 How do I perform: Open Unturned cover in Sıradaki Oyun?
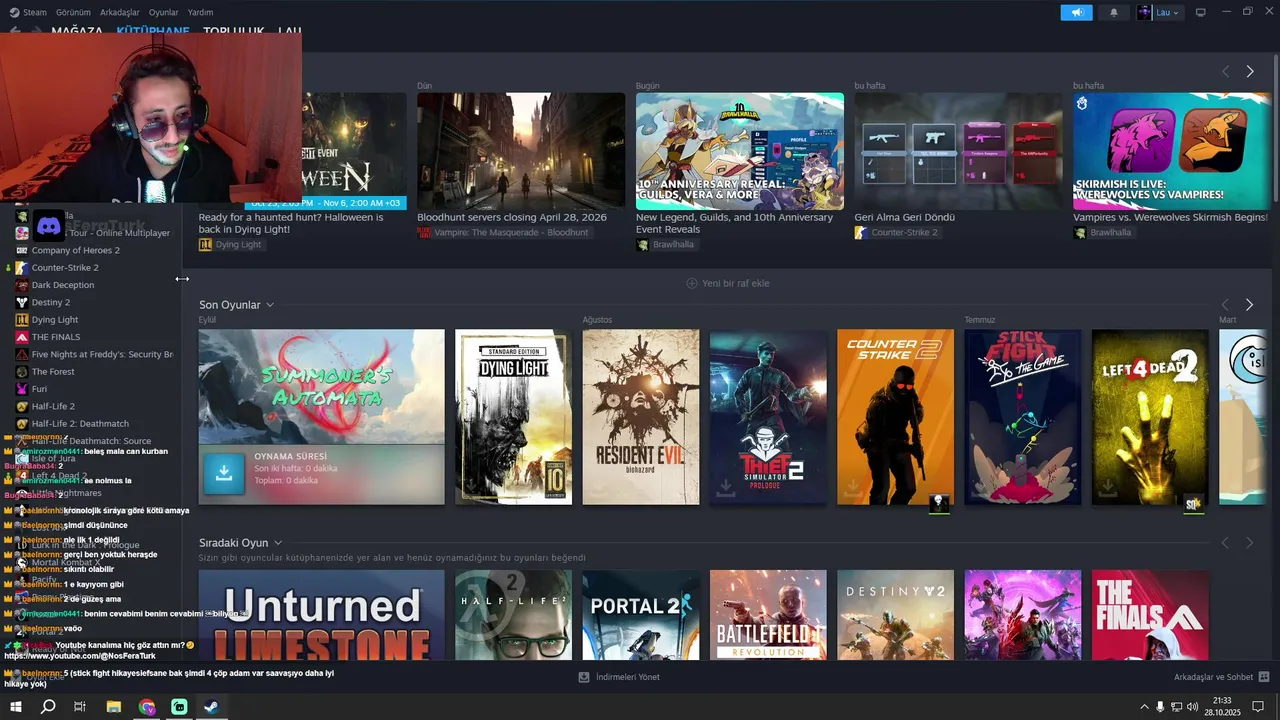[321, 615]
